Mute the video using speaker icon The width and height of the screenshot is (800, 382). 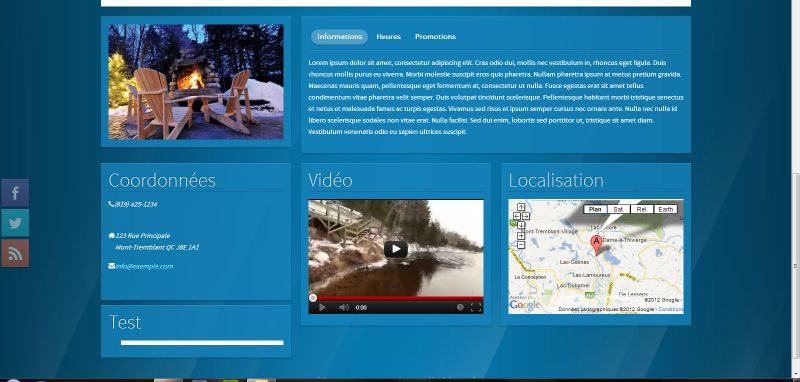point(344,308)
